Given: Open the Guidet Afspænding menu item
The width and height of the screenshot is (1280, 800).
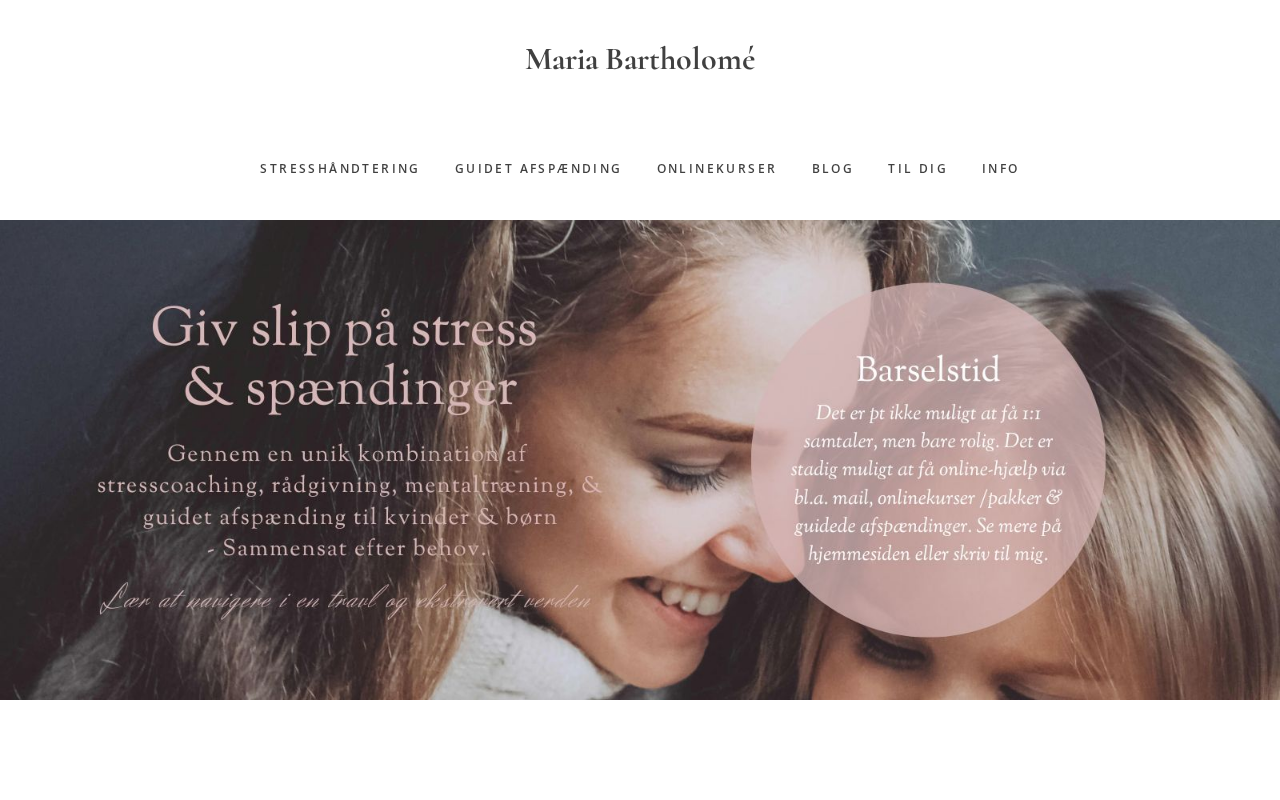Looking at the screenshot, I should point(538,168).
